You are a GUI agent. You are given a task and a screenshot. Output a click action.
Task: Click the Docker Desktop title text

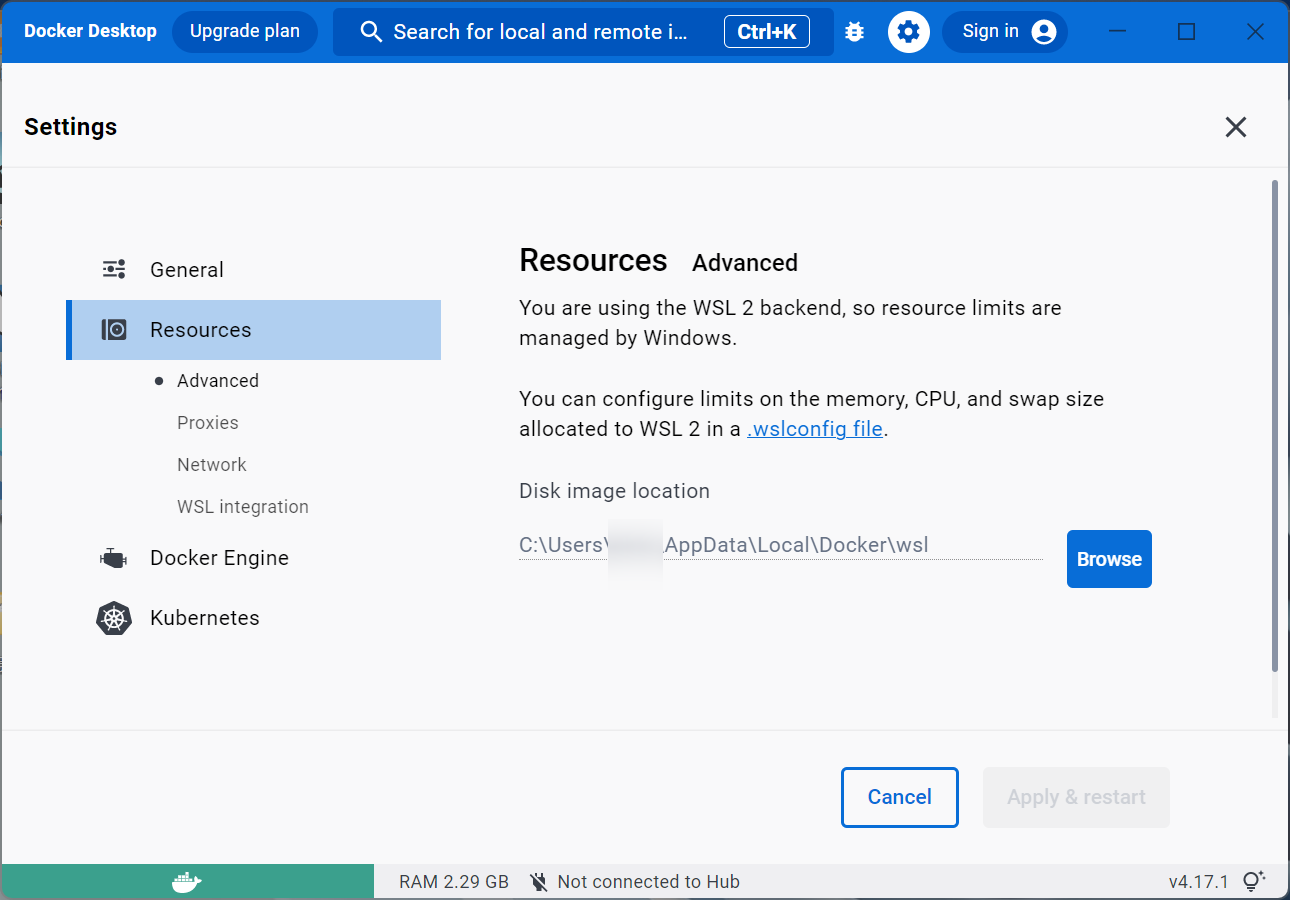[x=90, y=31]
